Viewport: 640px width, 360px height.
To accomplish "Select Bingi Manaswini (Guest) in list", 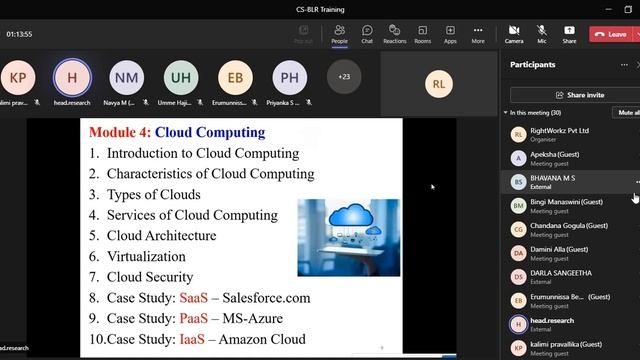I will (571, 206).
